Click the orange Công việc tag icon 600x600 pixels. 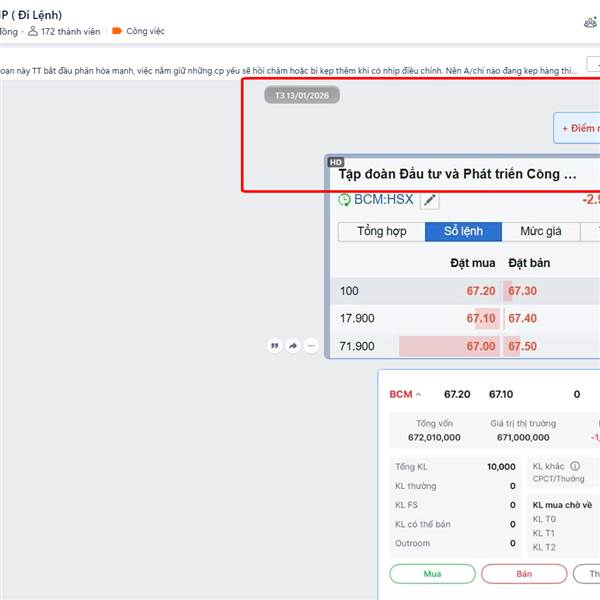(117, 31)
